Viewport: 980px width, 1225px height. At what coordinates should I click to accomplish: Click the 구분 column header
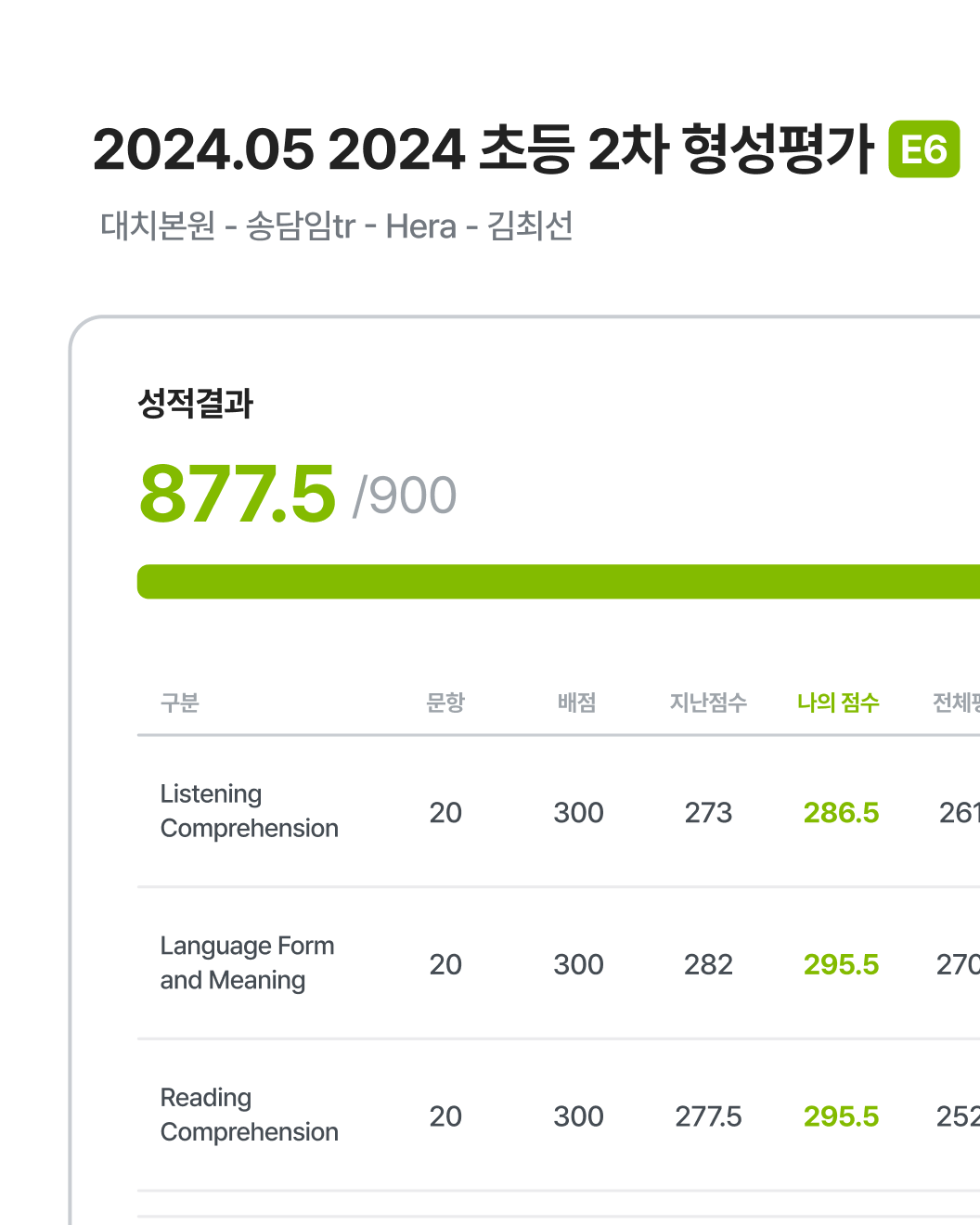180,703
